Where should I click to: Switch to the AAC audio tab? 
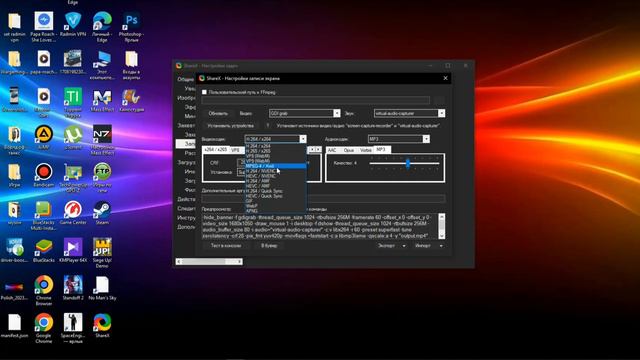click(332, 150)
